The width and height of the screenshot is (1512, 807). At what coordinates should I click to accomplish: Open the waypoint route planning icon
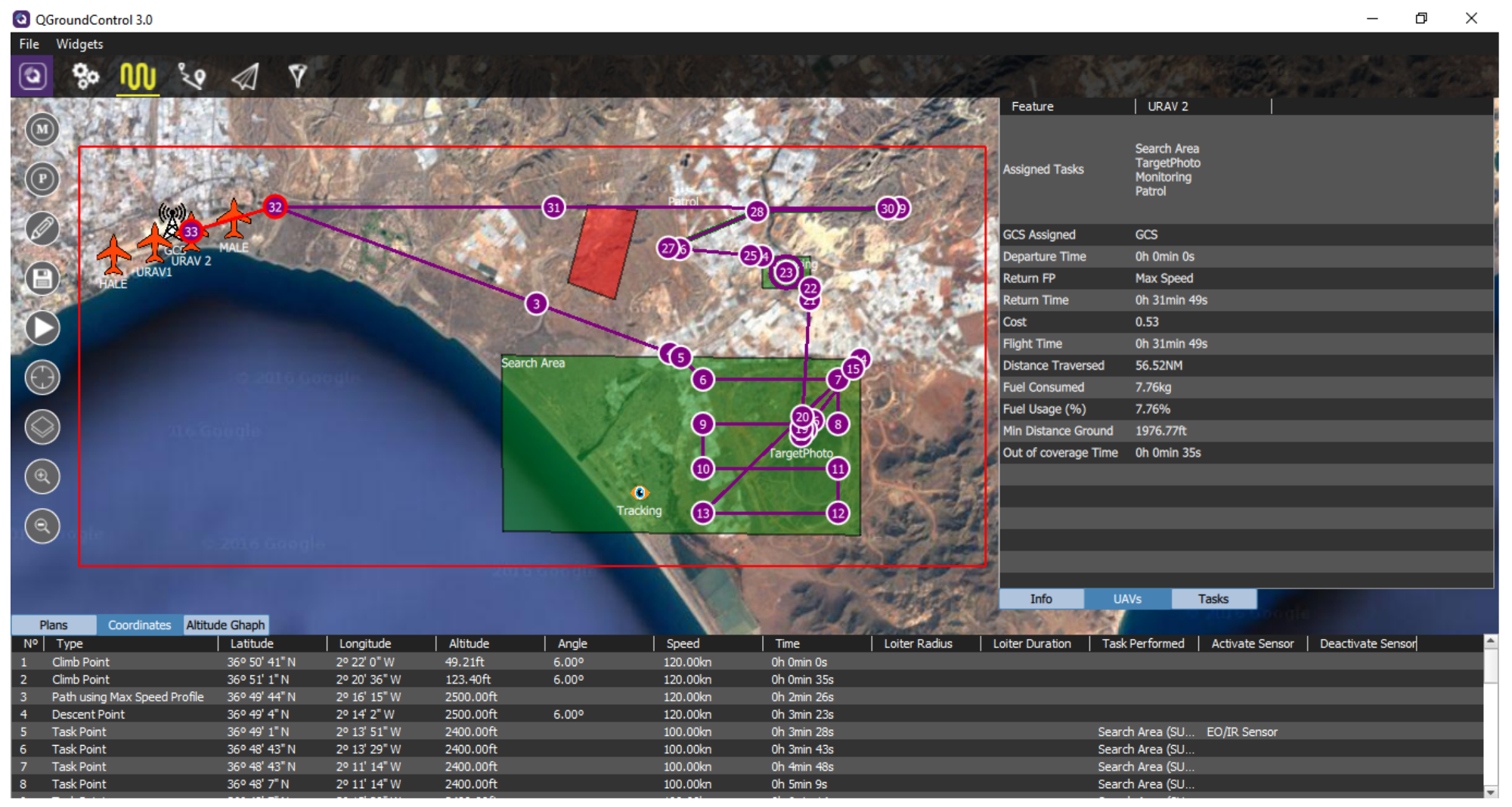(191, 76)
